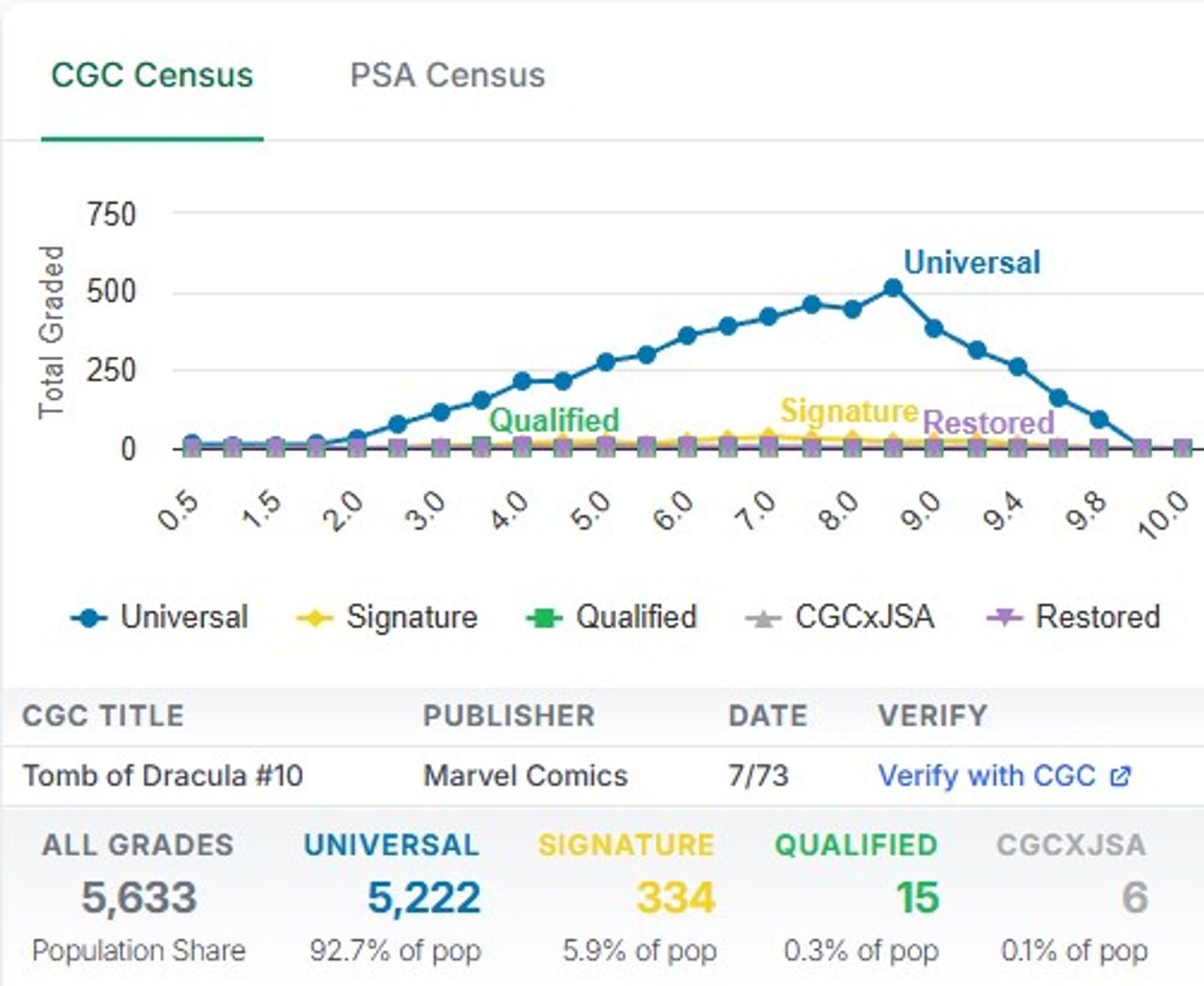Screen dimensions: 1204x986
Task: Click Universal data point at grade 9.8
Action: 1098,419
